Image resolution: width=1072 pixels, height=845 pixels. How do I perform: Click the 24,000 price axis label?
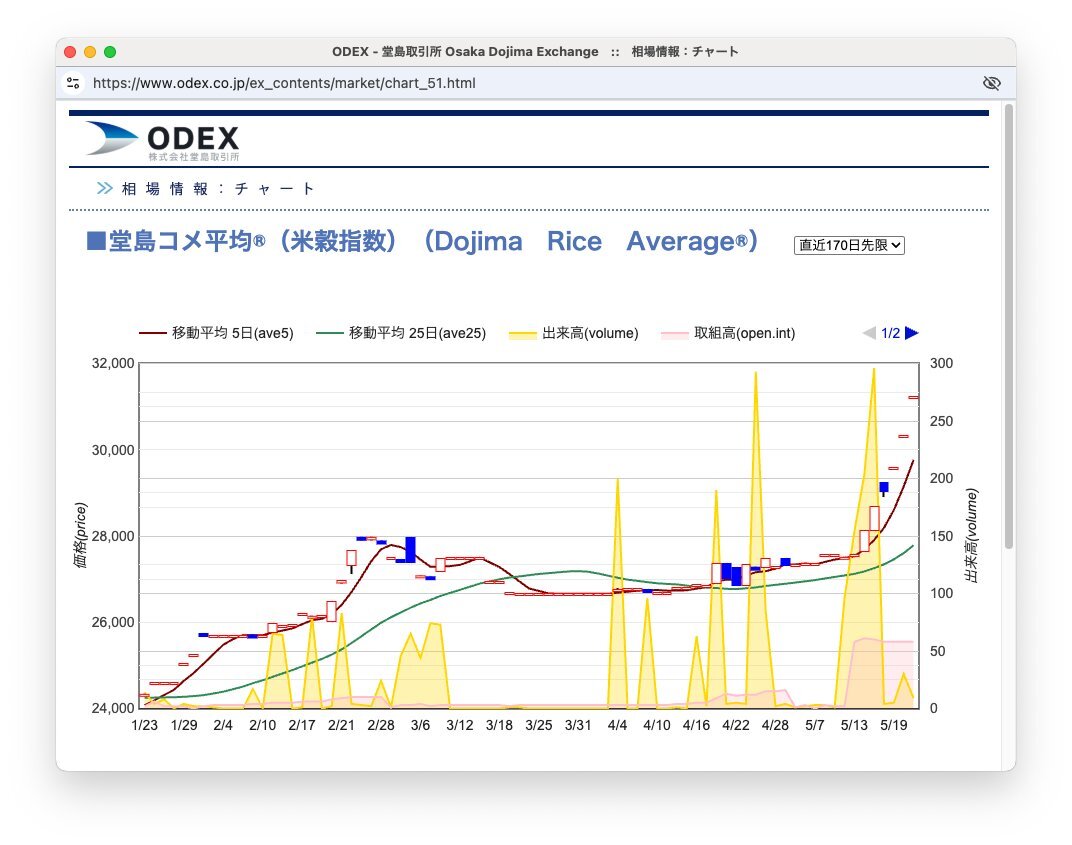113,708
